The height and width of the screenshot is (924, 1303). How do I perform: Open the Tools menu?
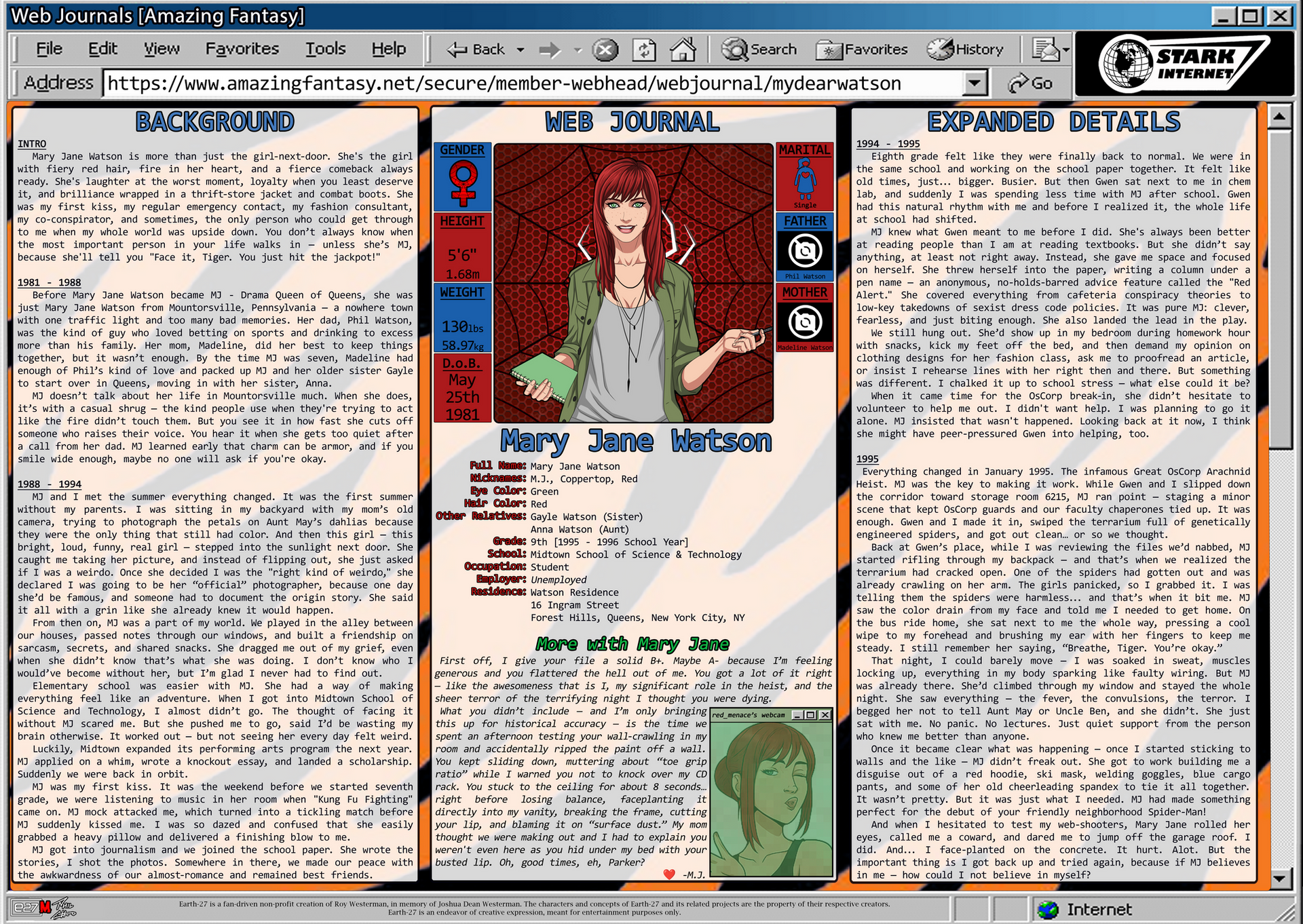[x=326, y=49]
